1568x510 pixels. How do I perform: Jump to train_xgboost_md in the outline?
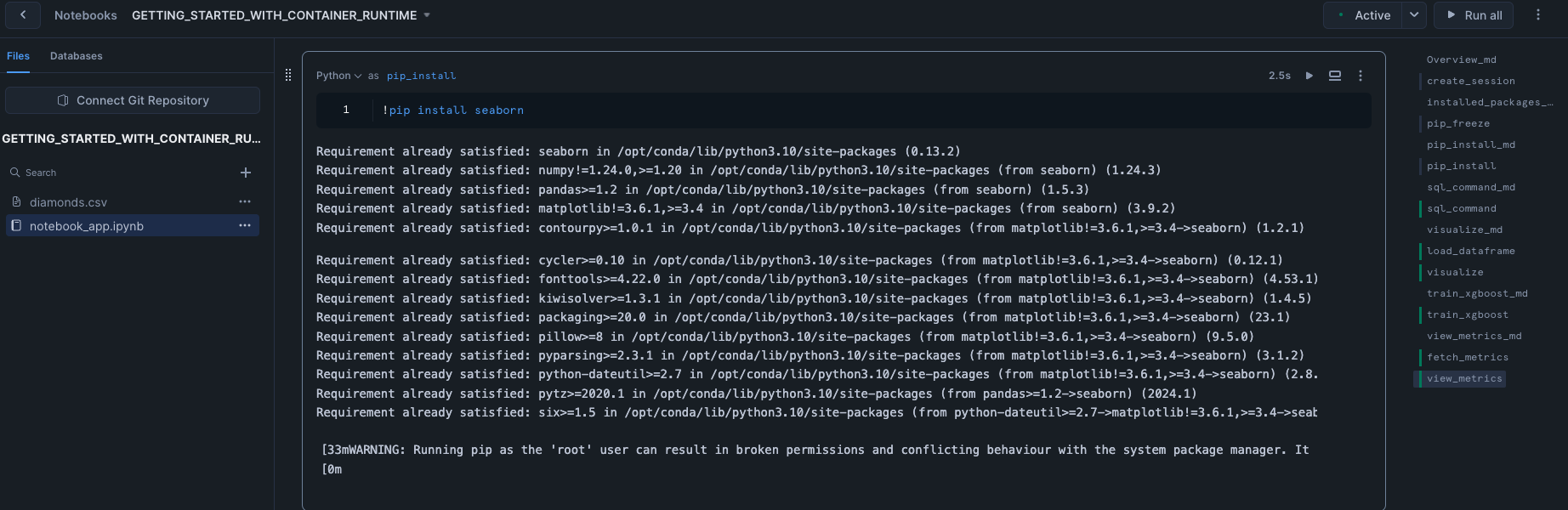click(x=1477, y=293)
